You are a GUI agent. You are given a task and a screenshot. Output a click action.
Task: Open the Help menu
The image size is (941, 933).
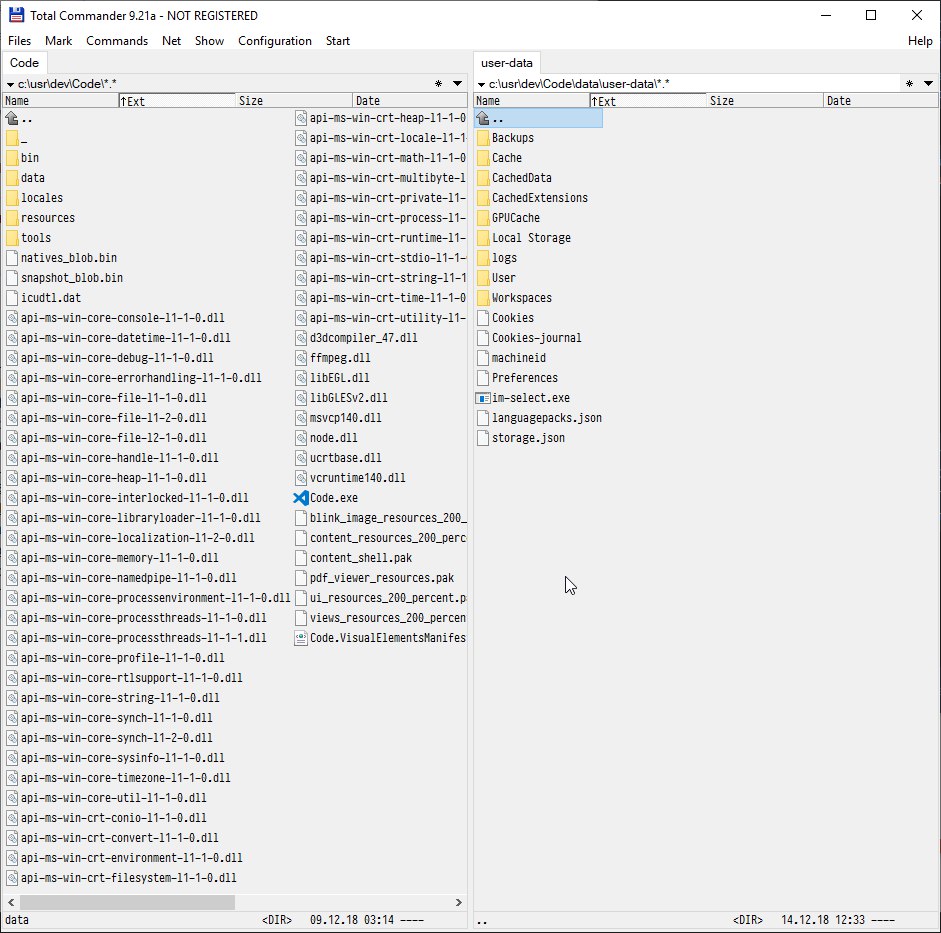pos(920,41)
